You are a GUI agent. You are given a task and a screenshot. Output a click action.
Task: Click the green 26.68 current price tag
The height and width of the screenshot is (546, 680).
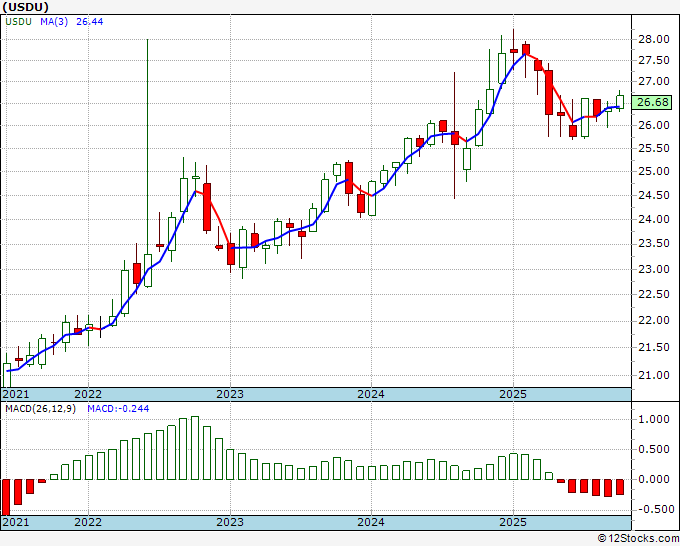pos(653,103)
